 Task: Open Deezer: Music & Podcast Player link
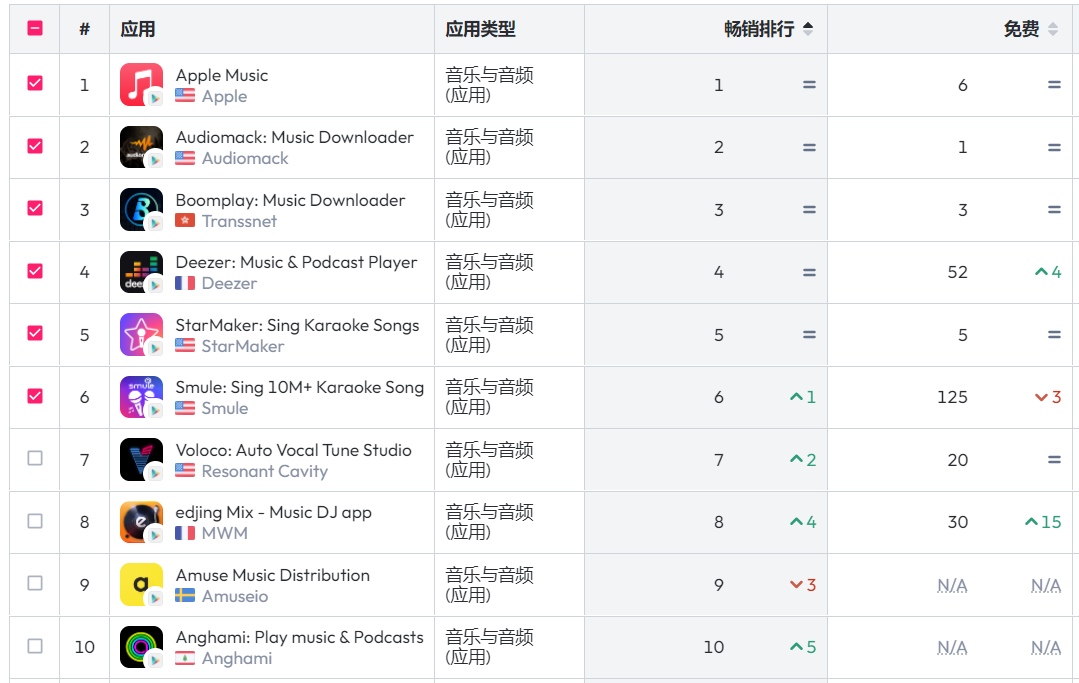click(x=297, y=262)
